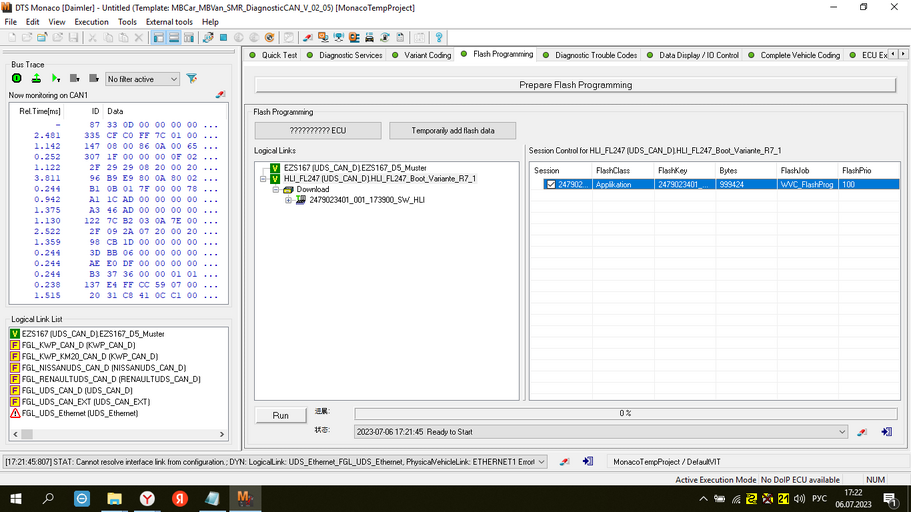Screen dimensions: 911x512
Task: Open File Explorer from the taskbar
Action: [x=114, y=499]
